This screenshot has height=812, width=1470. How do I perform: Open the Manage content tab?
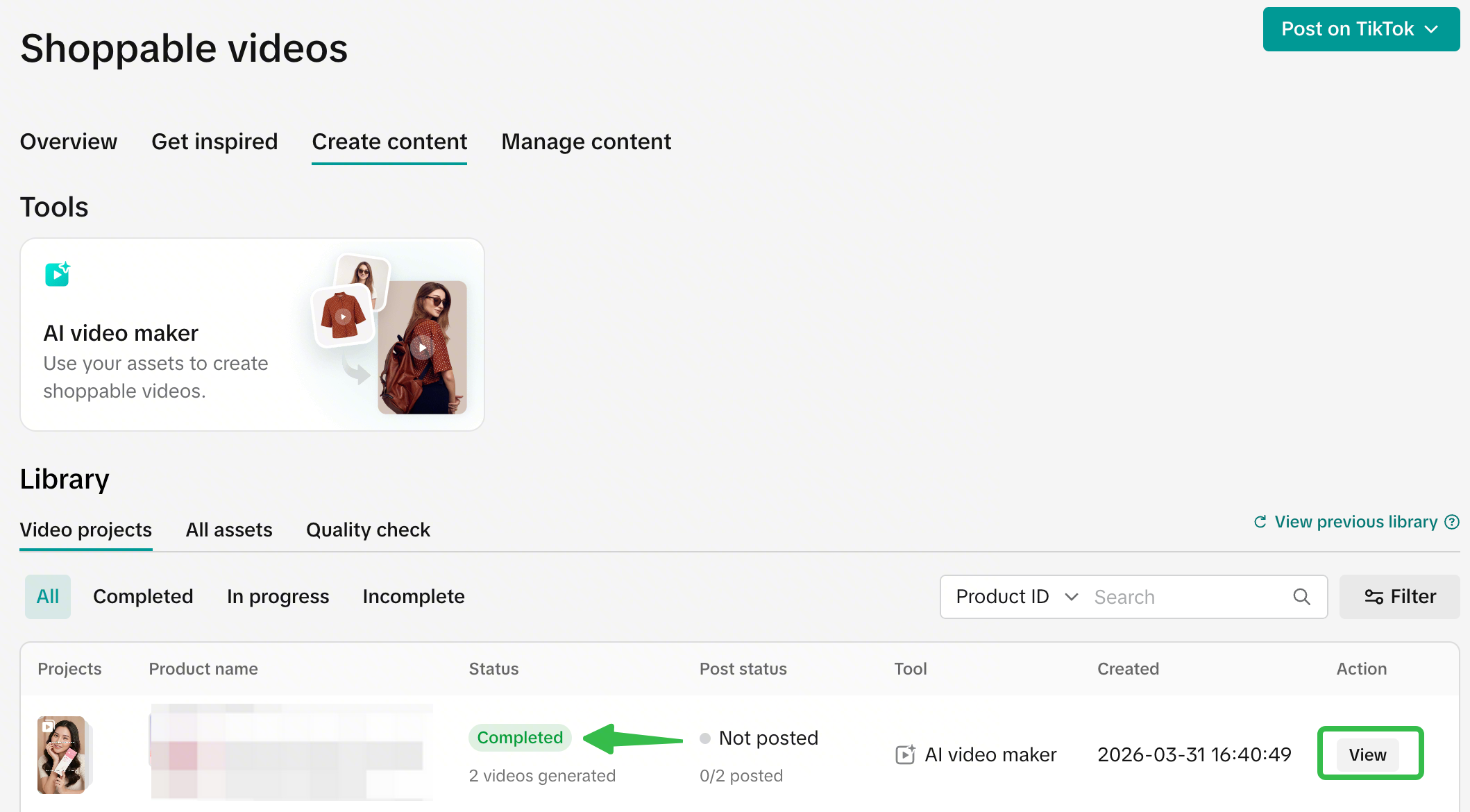[586, 142]
